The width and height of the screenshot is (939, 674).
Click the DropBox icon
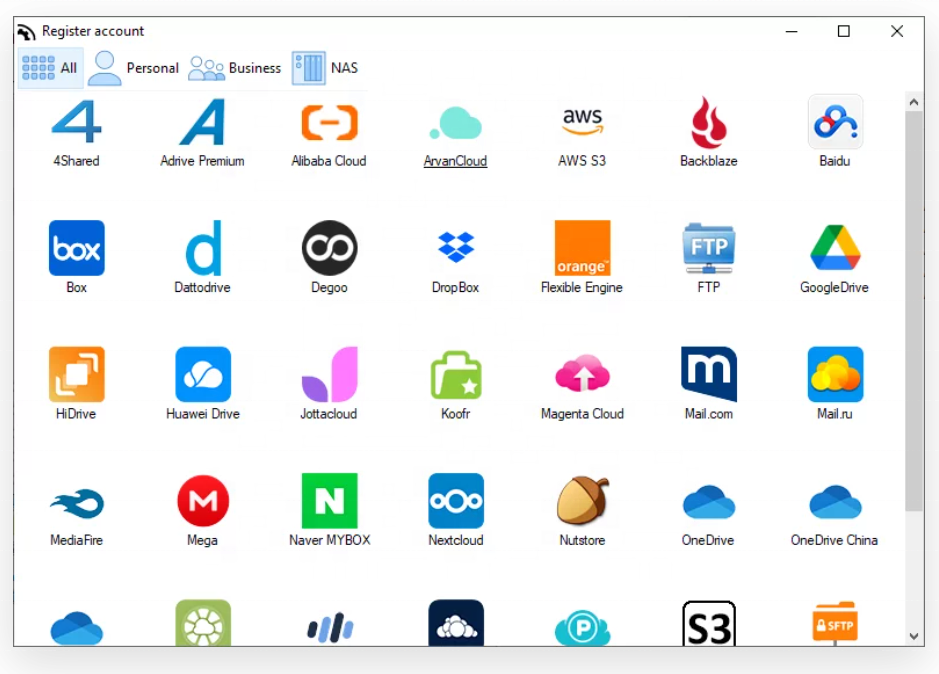point(455,248)
